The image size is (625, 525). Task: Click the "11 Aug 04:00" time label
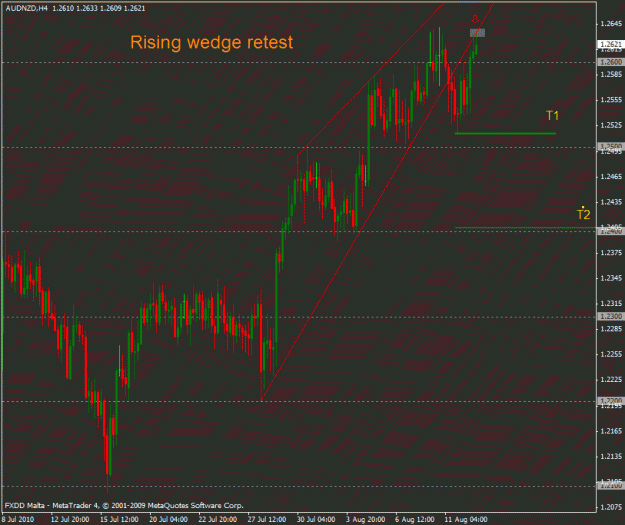click(466, 519)
